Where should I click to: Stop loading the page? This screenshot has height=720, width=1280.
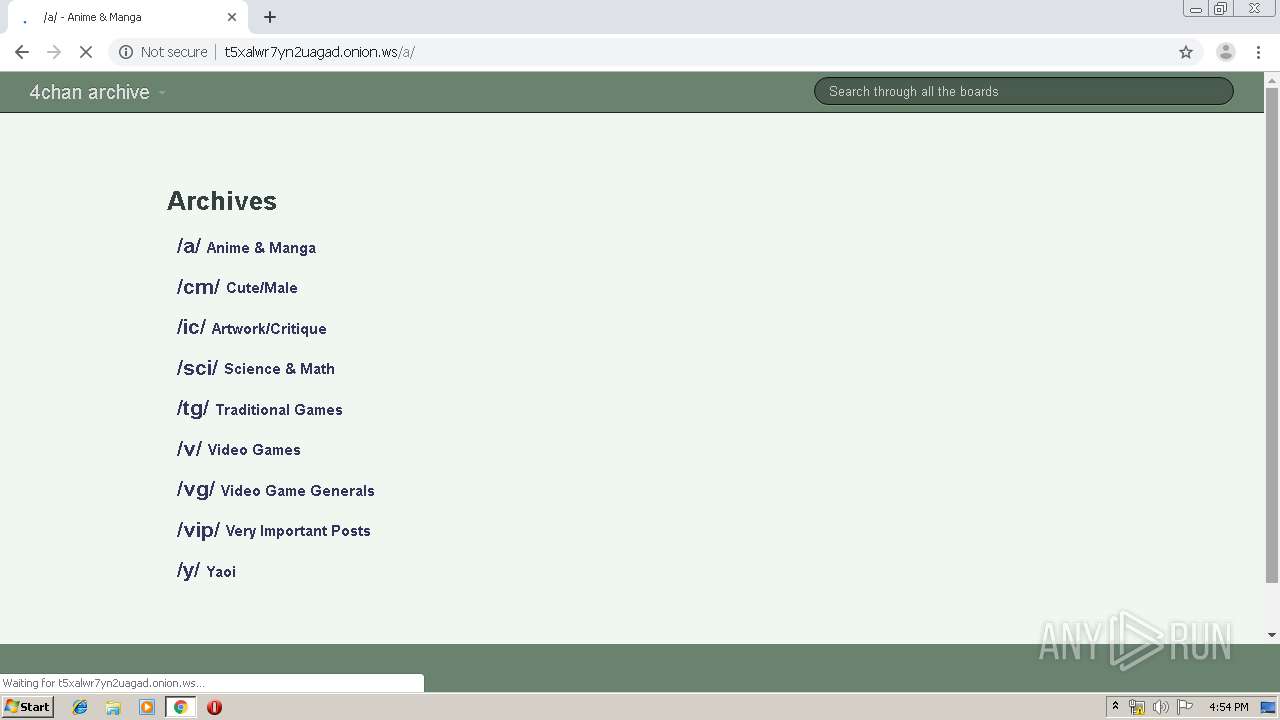click(x=86, y=52)
